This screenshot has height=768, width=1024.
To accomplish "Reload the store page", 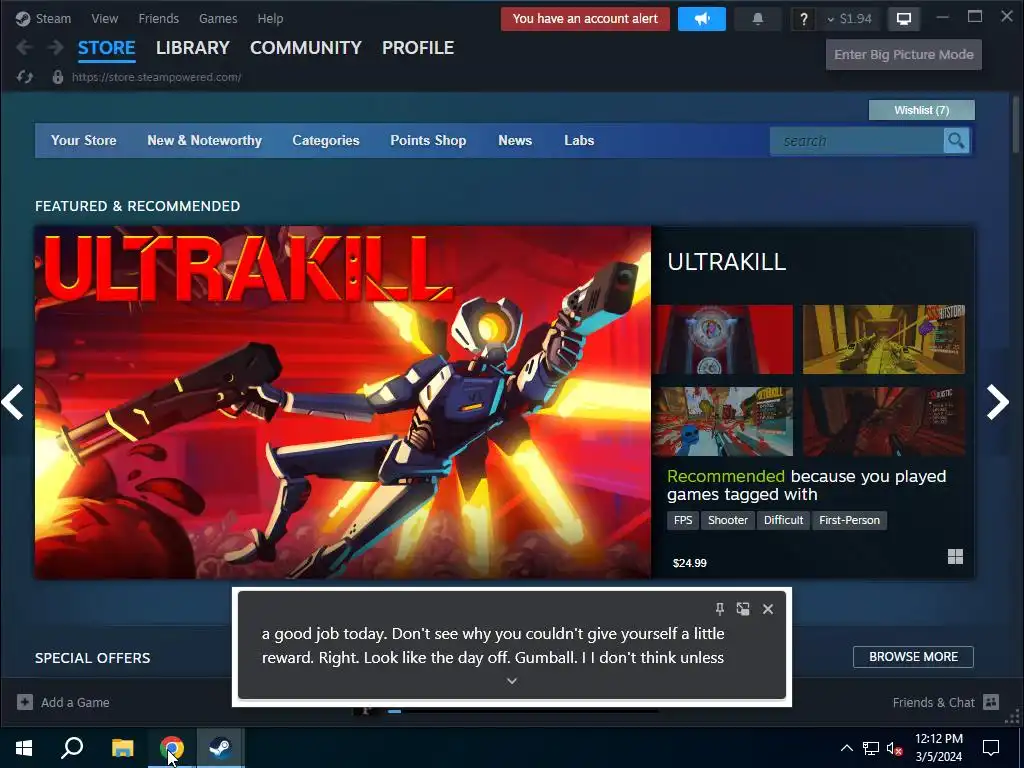I will (x=25, y=77).
